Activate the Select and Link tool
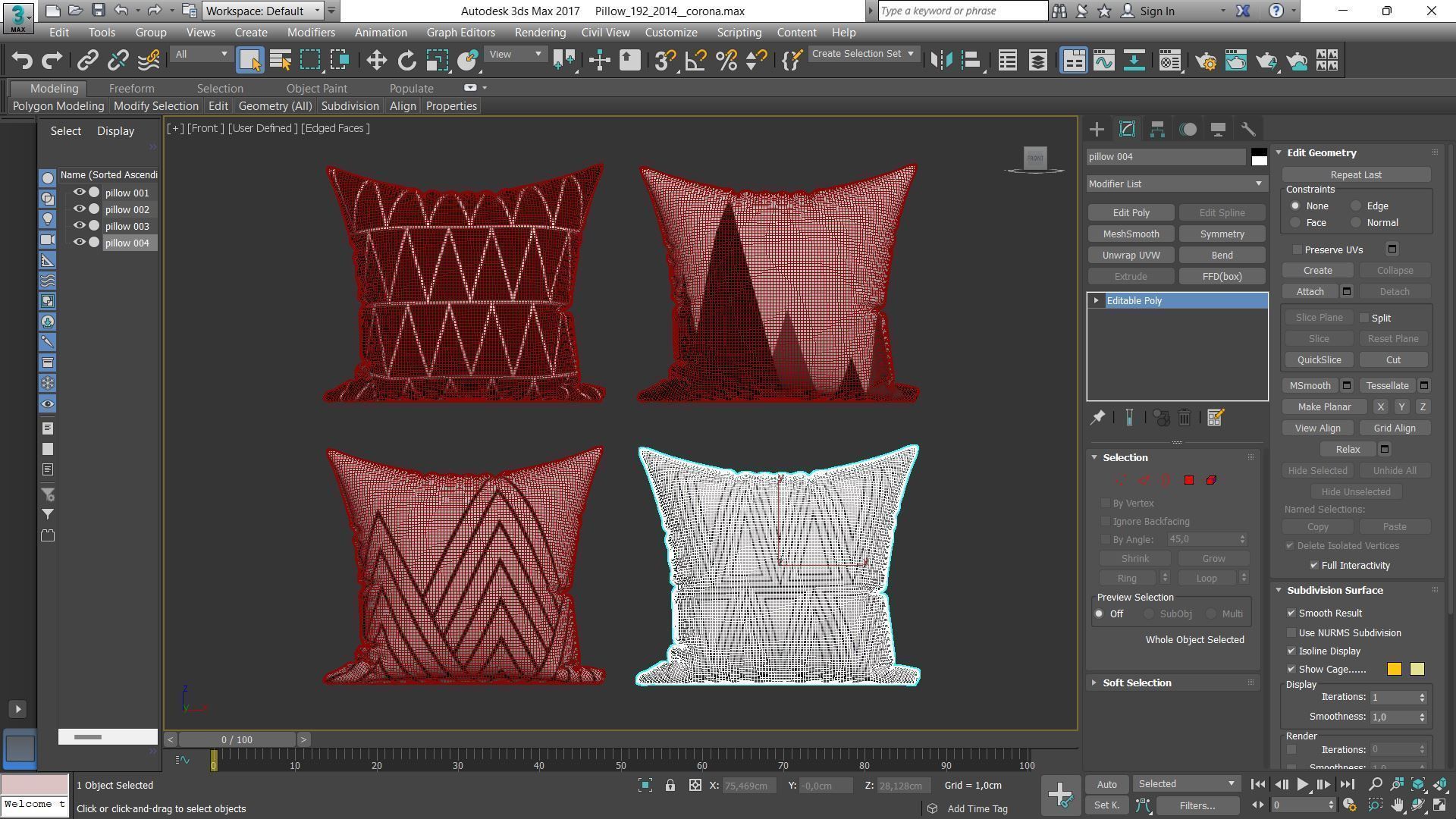 88,60
